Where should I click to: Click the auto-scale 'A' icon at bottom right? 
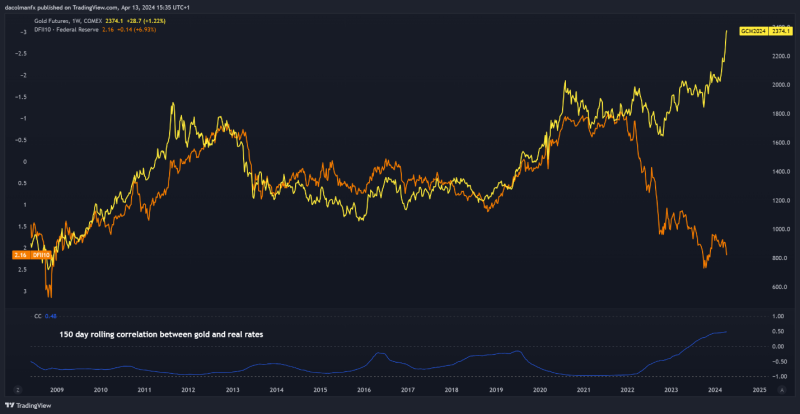[x=782, y=389]
